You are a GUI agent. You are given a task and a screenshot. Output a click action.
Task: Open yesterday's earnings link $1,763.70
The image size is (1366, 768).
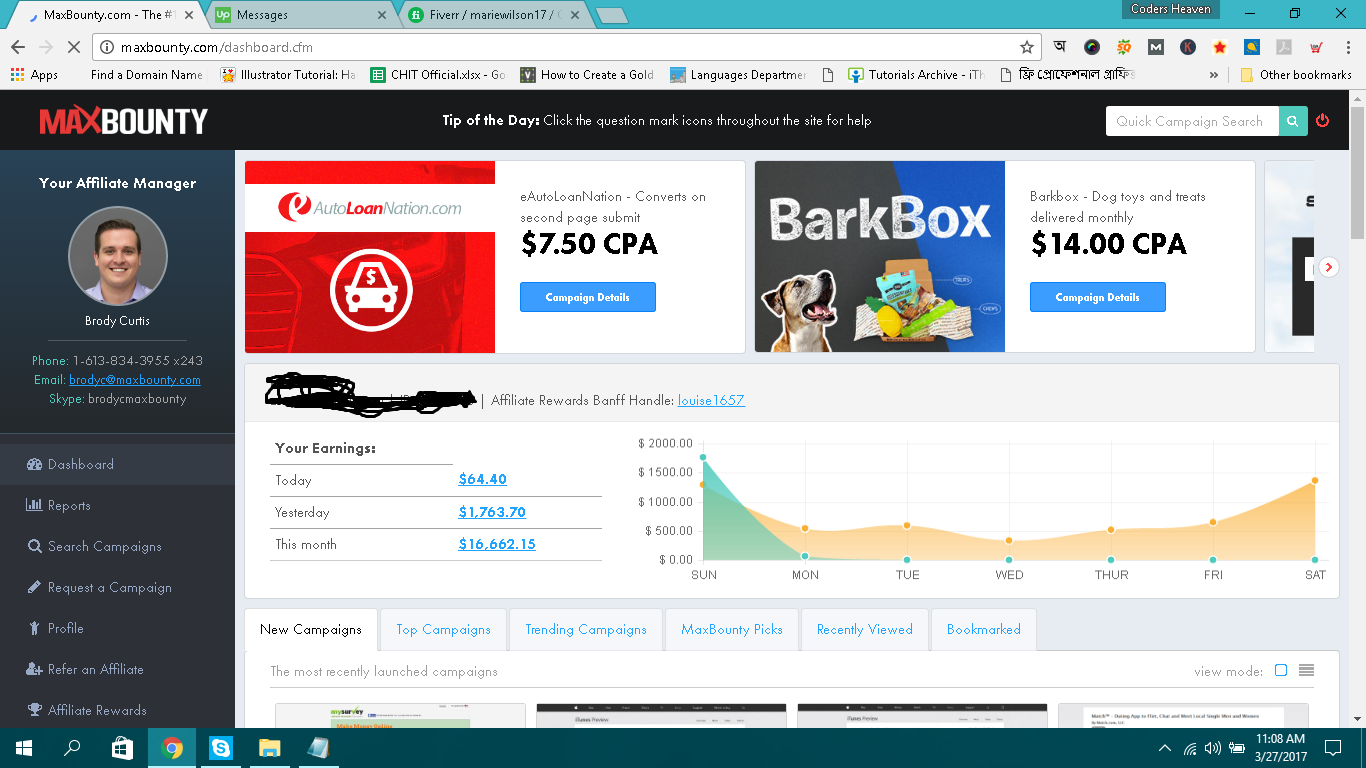click(492, 512)
